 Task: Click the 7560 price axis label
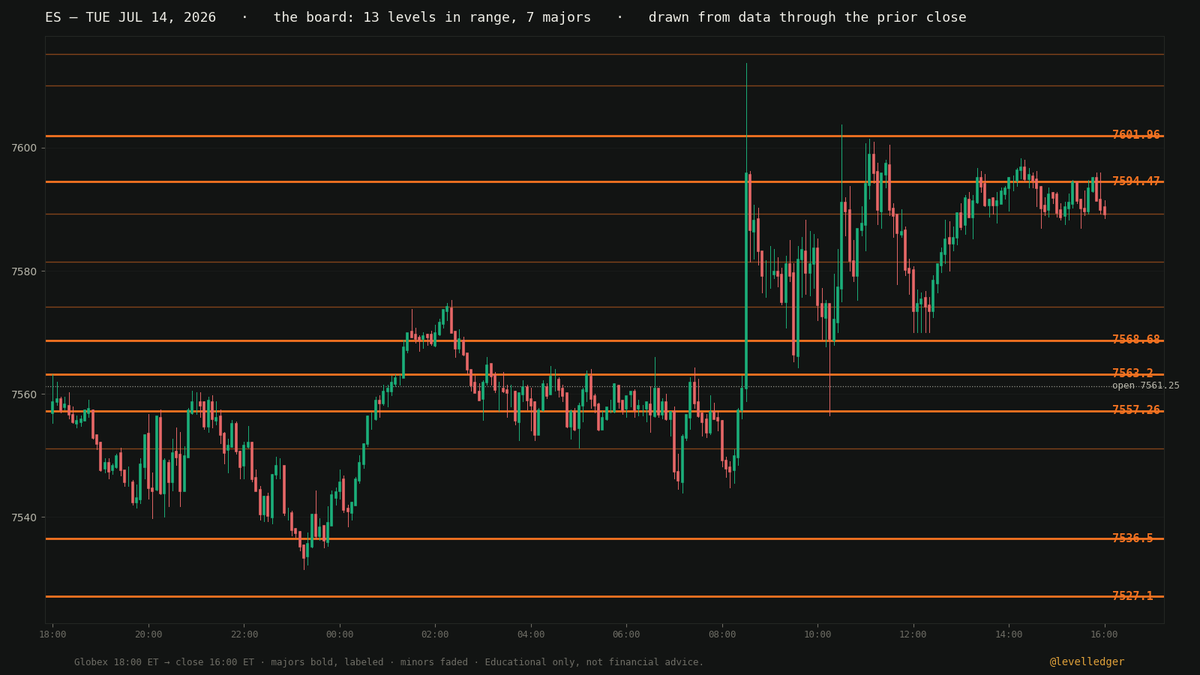point(24,395)
